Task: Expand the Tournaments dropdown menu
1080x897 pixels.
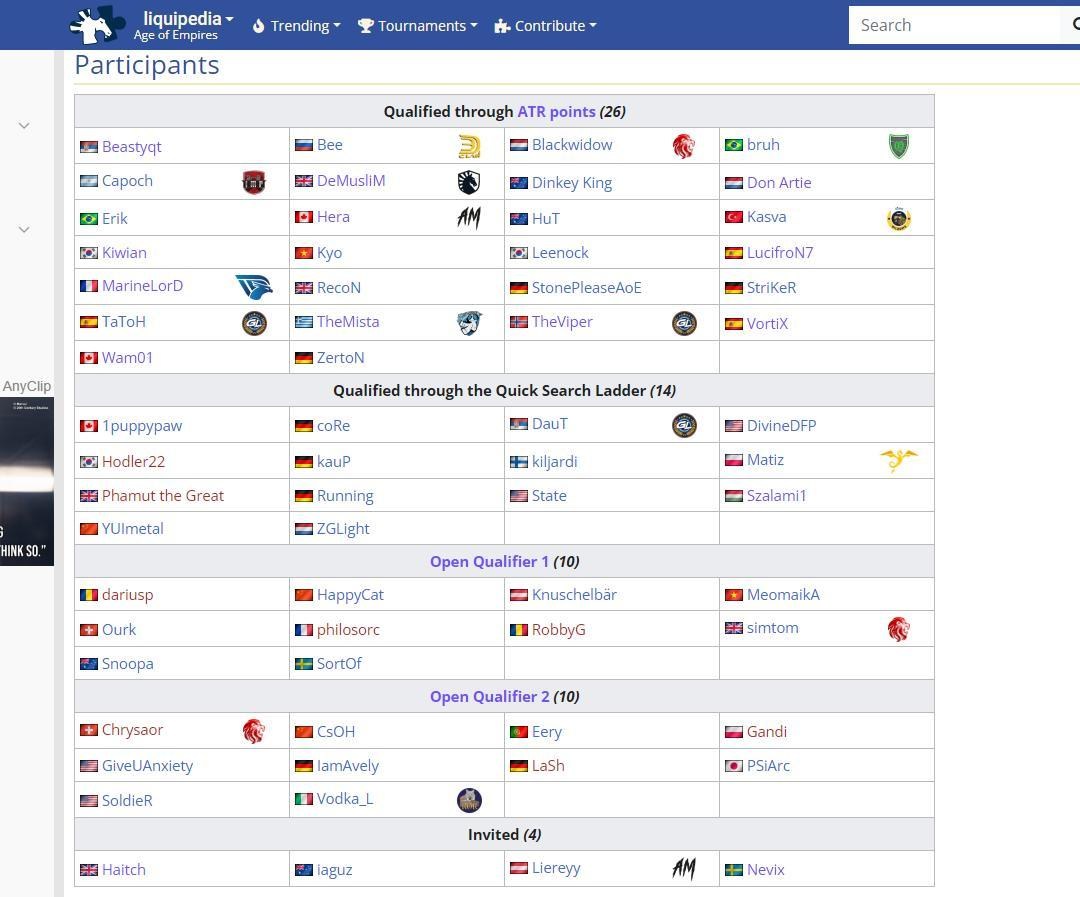Action: pyautogui.click(x=417, y=25)
